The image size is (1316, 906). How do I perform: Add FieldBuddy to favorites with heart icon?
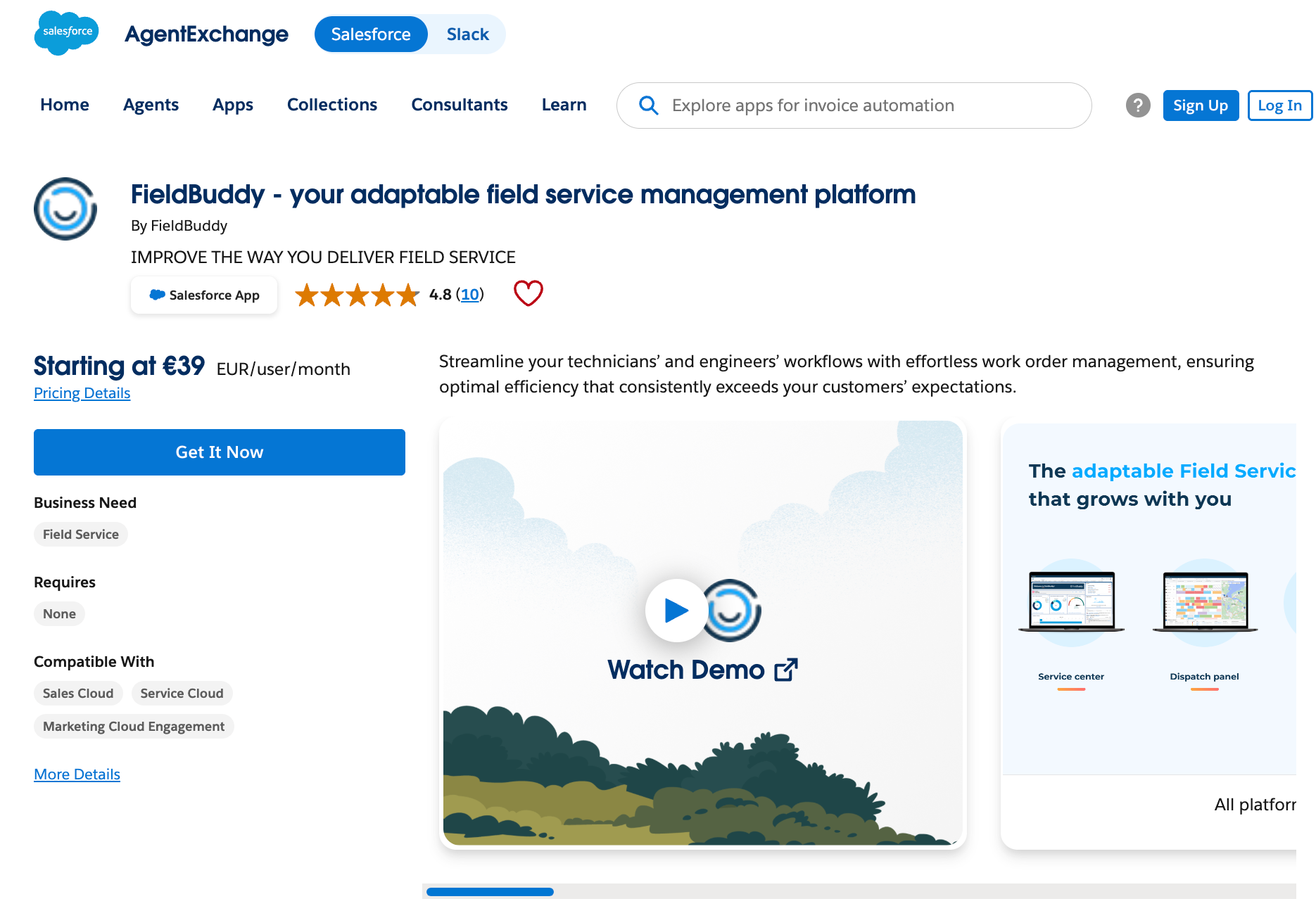point(529,293)
